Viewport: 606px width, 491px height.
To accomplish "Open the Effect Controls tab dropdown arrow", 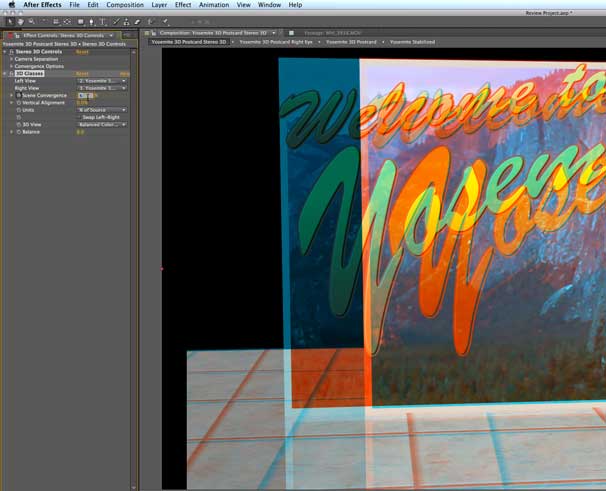I will click(111, 36).
